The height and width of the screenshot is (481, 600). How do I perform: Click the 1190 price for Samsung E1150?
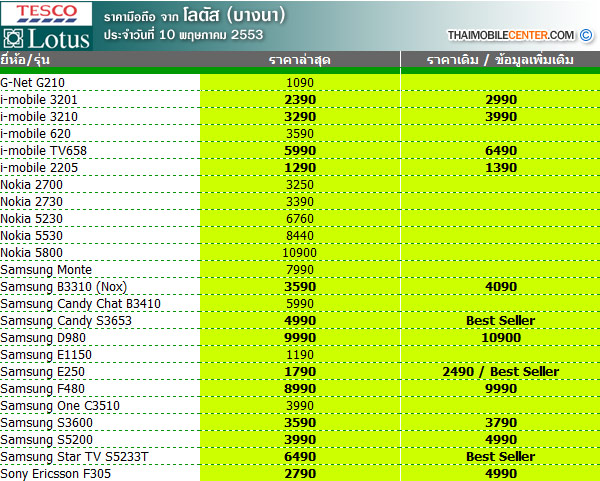tap(300, 355)
